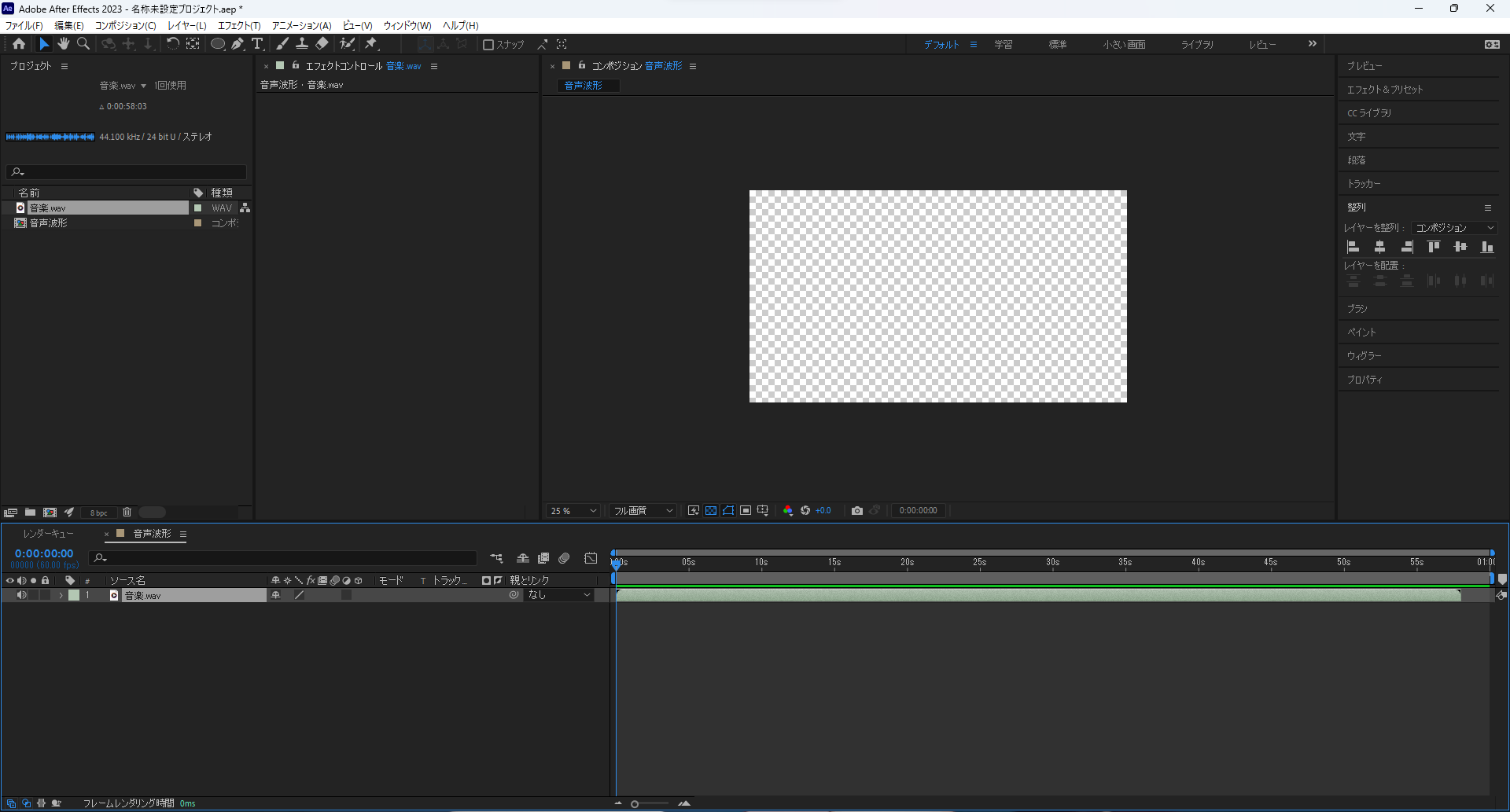Open the レイヤーを整列 コンポジション dropdown
The width and height of the screenshot is (1510, 812).
click(1454, 228)
